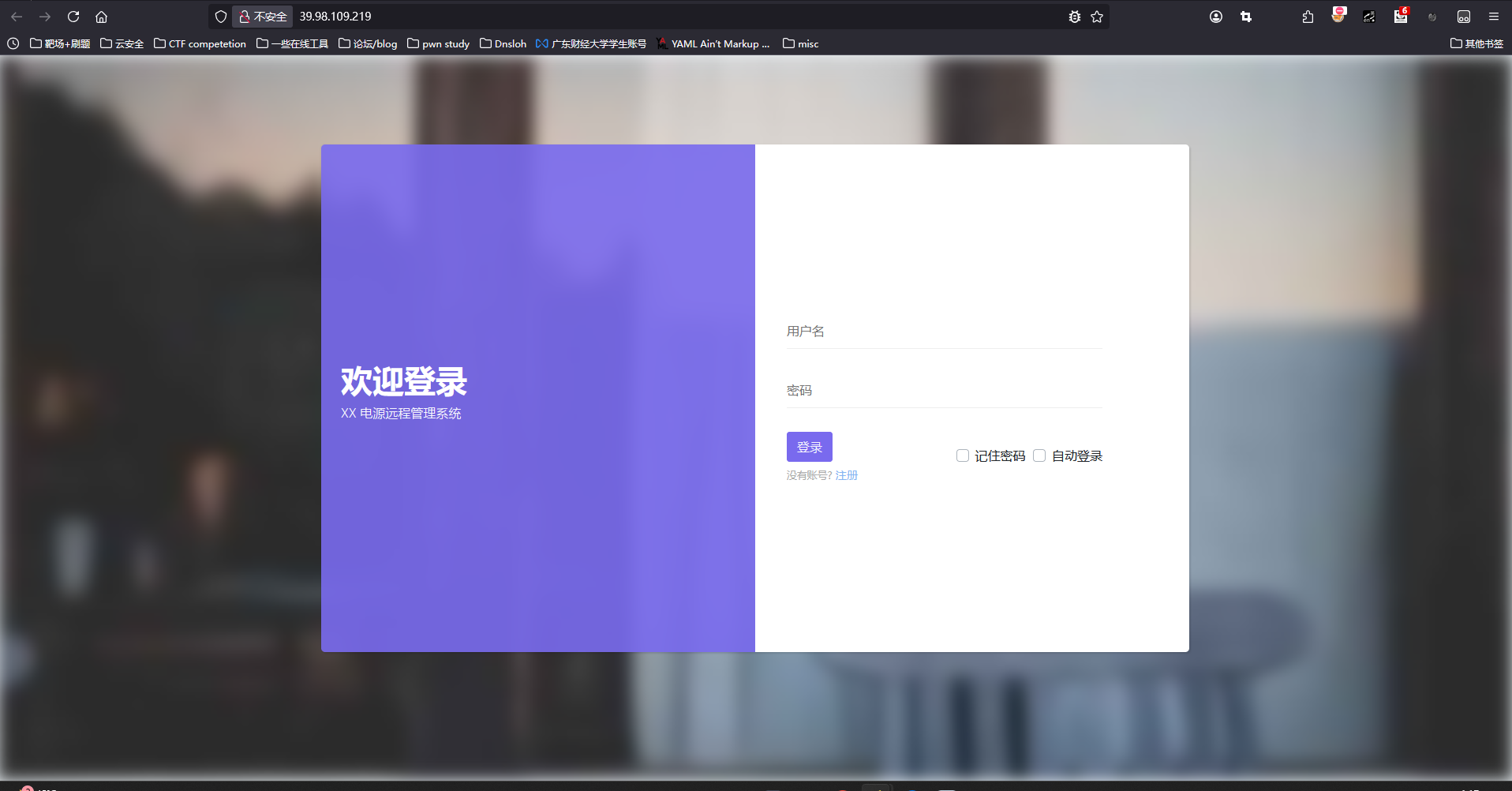Open the browser home page

(102, 17)
